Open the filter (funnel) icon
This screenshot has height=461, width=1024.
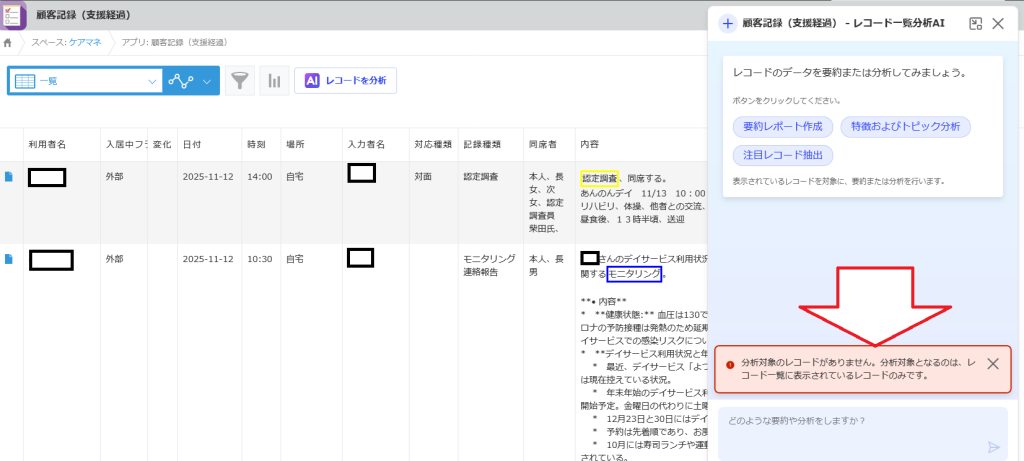(239, 81)
